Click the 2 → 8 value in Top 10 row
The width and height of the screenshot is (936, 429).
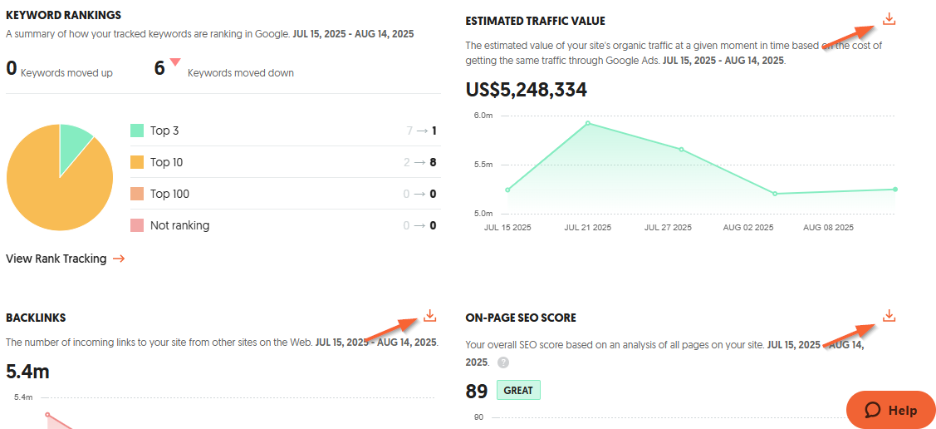421,162
